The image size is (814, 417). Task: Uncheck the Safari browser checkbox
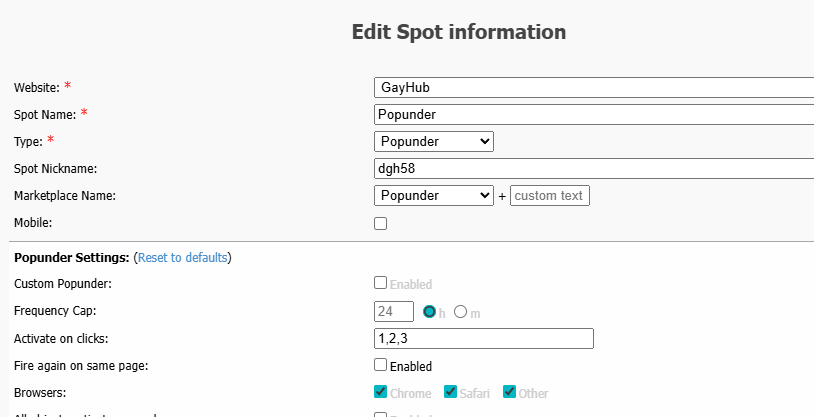click(450, 392)
